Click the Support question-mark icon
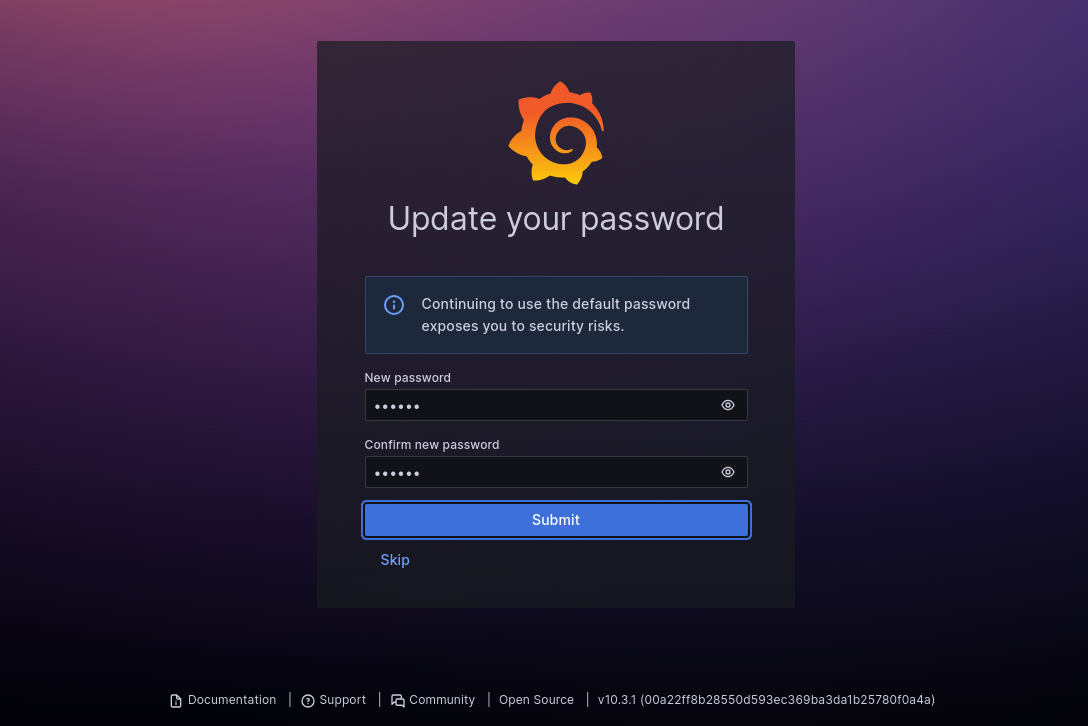Image resolution: width=1088 pixels, height=726 pixels. click(308, 701)
